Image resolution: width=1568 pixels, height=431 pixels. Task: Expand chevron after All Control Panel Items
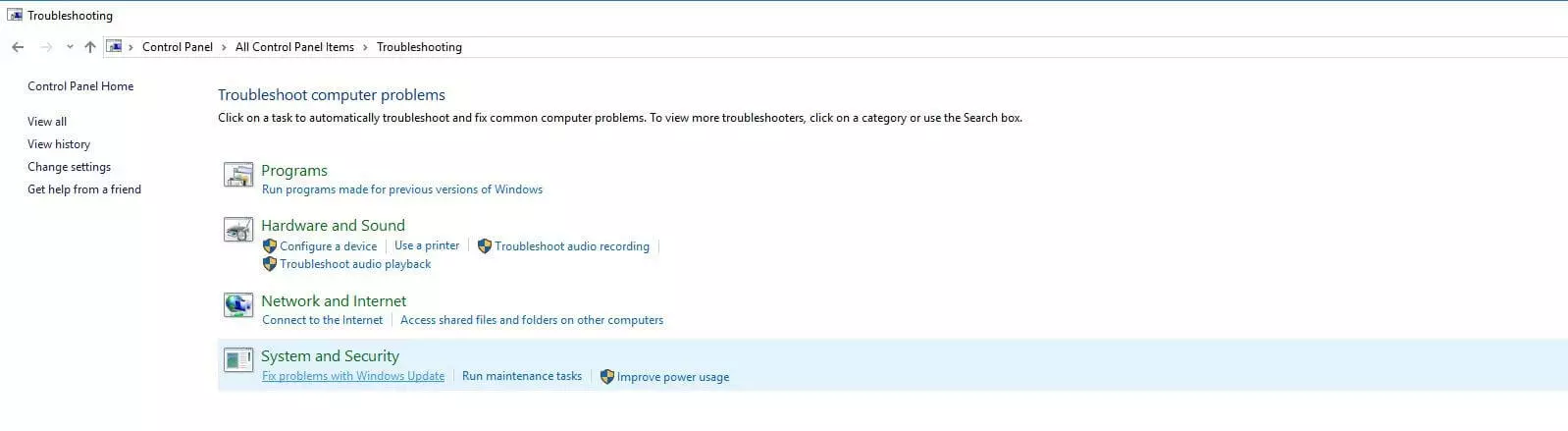(365, 47)
